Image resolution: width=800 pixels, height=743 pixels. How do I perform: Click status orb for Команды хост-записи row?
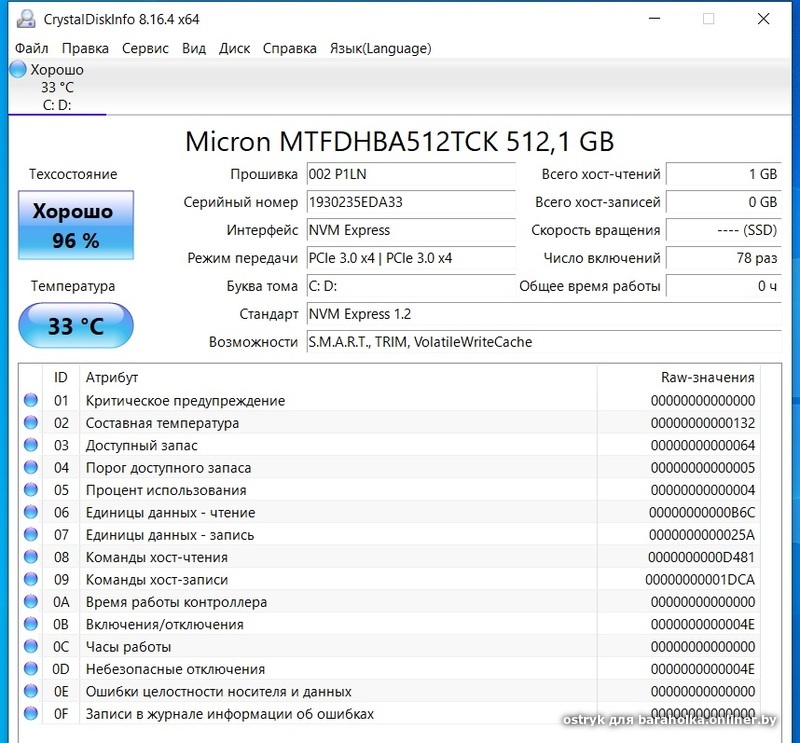(31, 579)
